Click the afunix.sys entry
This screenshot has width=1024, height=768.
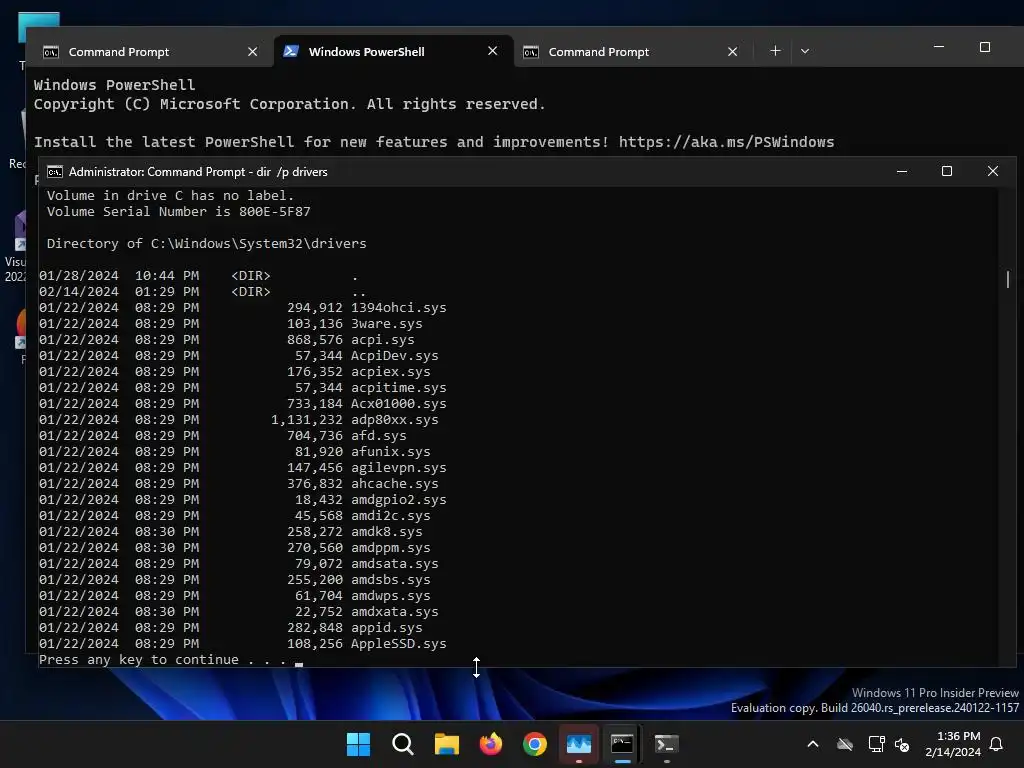[x=391, y=452]
